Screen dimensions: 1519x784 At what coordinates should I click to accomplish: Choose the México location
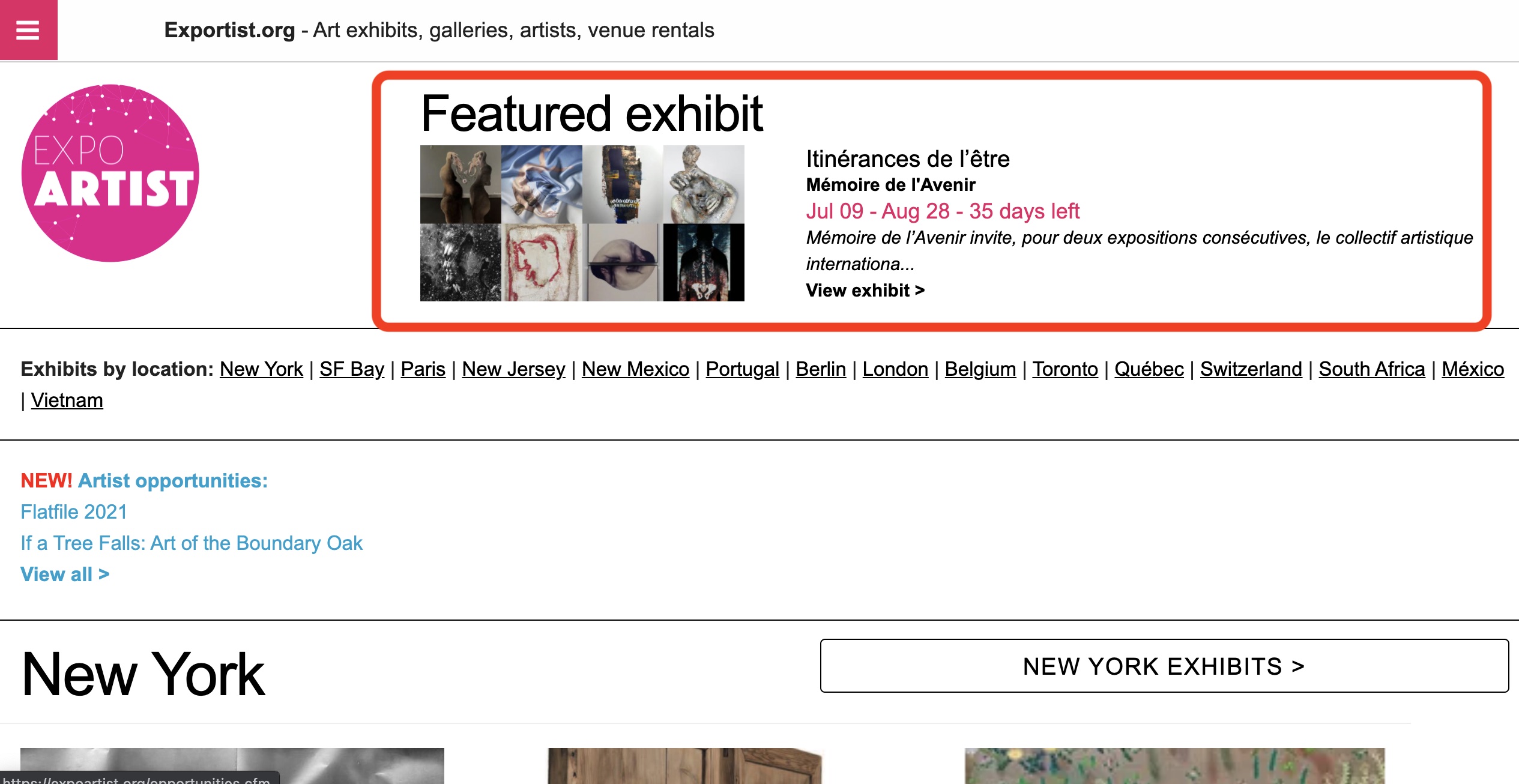1473,369
